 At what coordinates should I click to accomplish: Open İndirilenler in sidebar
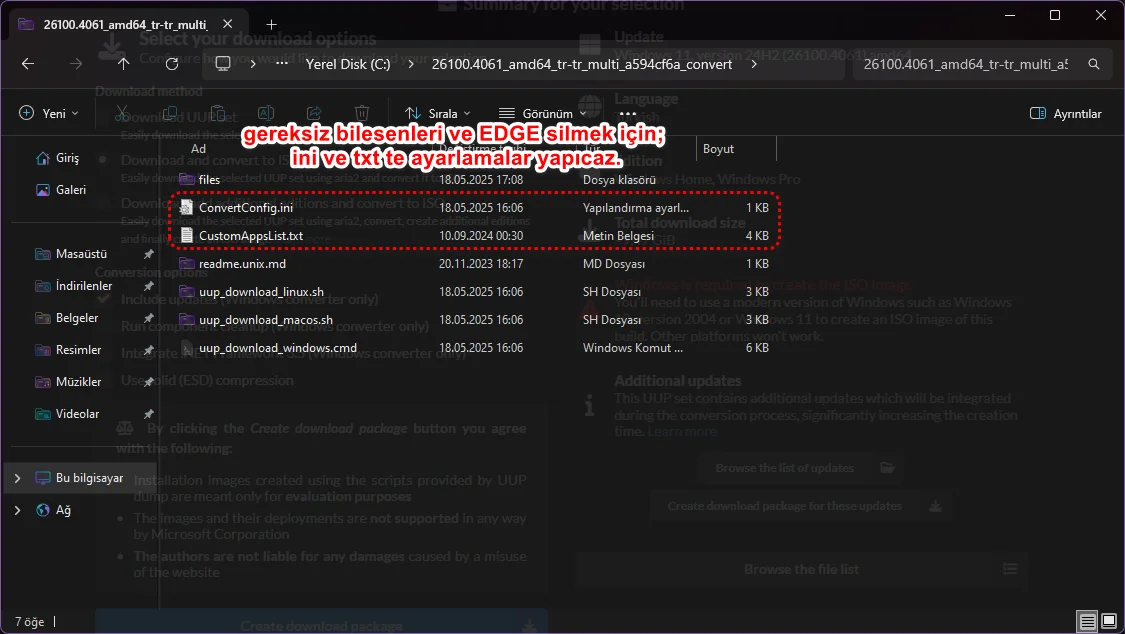click(74, 285)
